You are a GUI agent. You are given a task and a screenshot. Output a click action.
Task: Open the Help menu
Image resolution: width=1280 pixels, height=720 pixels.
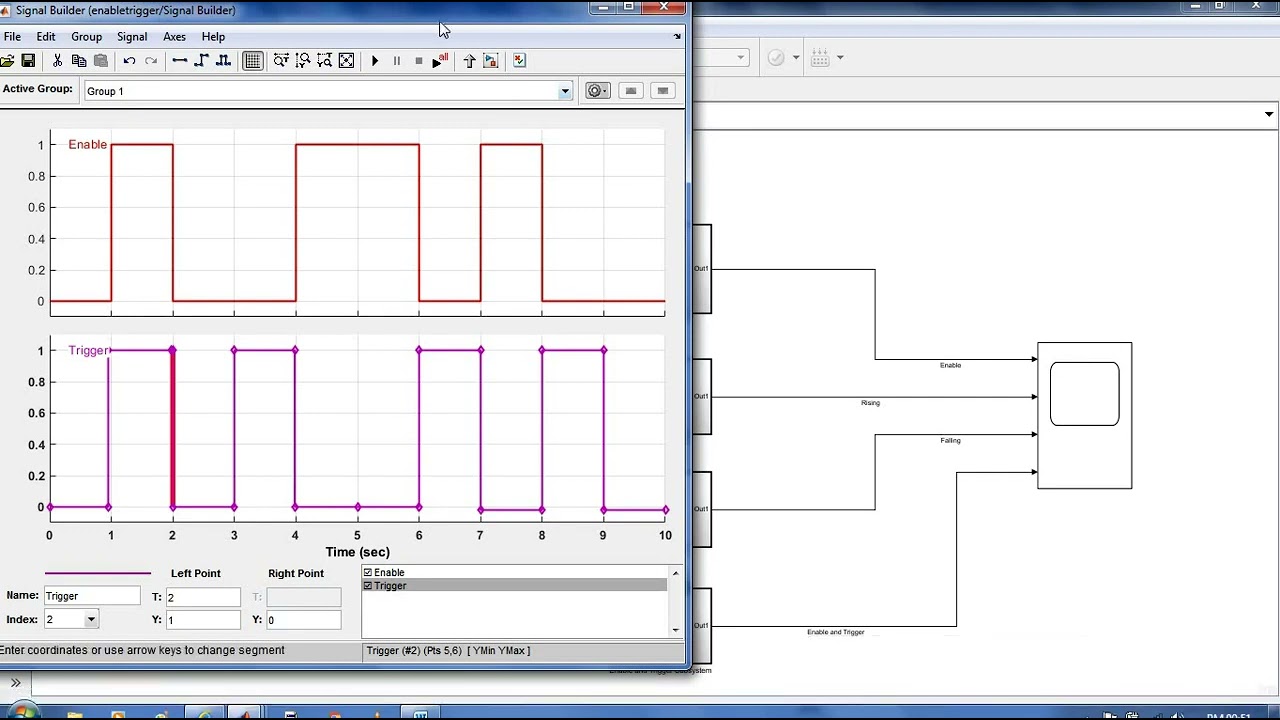[213, 37]
